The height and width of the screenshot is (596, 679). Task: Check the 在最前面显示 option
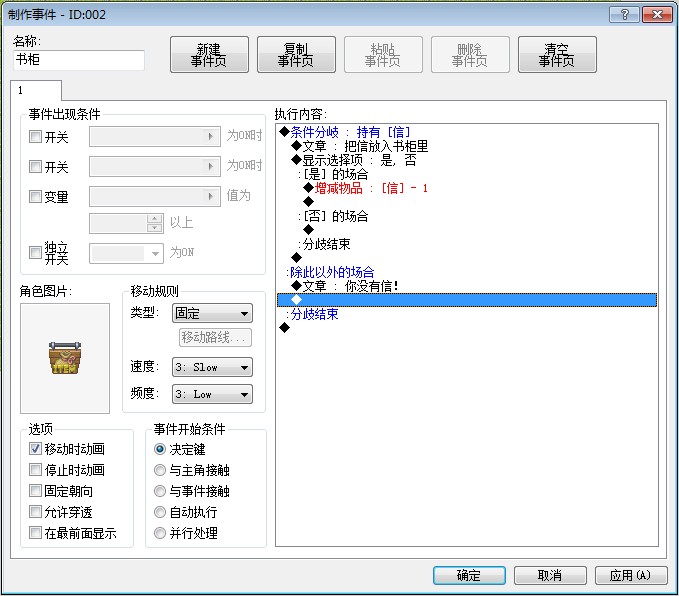pos(35,533)
